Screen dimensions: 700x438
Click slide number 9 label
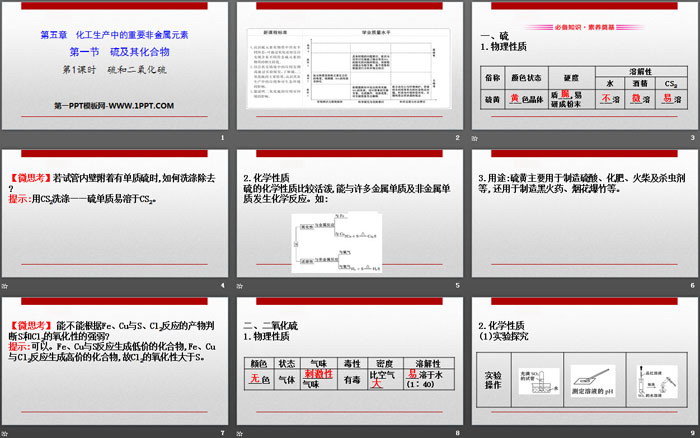[x=693, y=433]
